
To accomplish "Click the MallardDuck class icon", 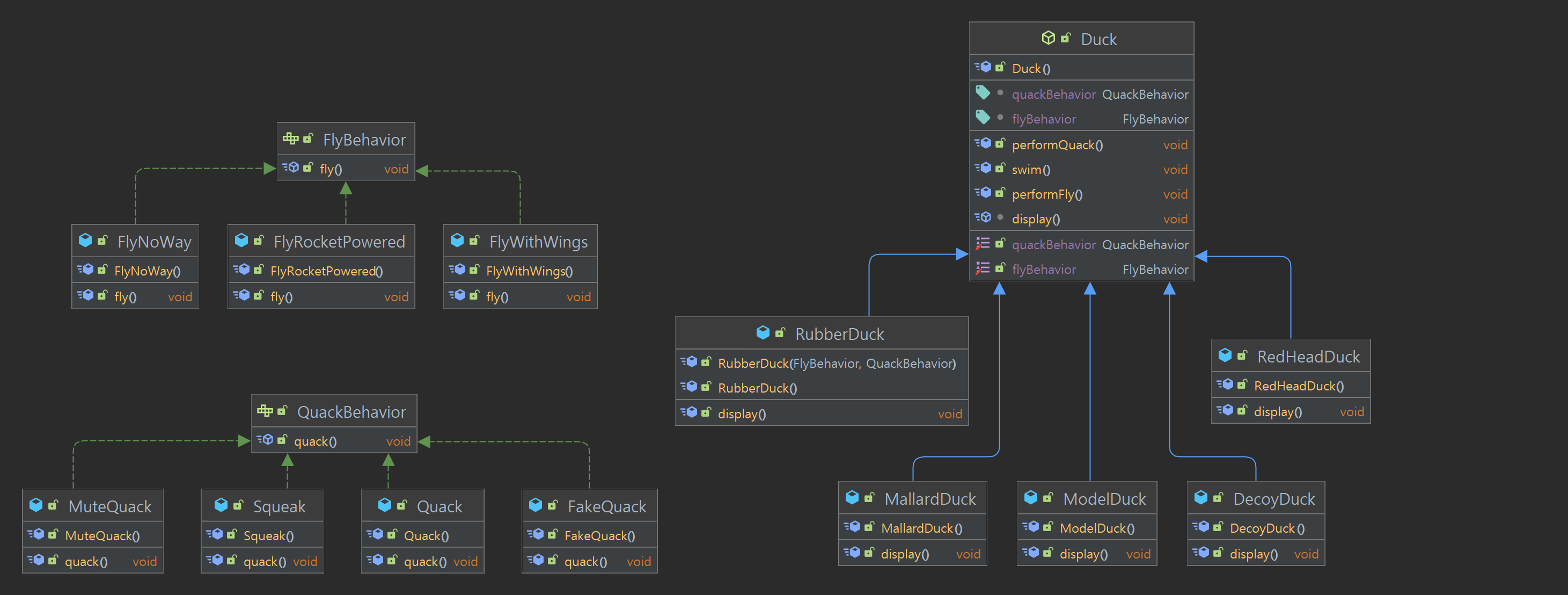I will [852, 498].
